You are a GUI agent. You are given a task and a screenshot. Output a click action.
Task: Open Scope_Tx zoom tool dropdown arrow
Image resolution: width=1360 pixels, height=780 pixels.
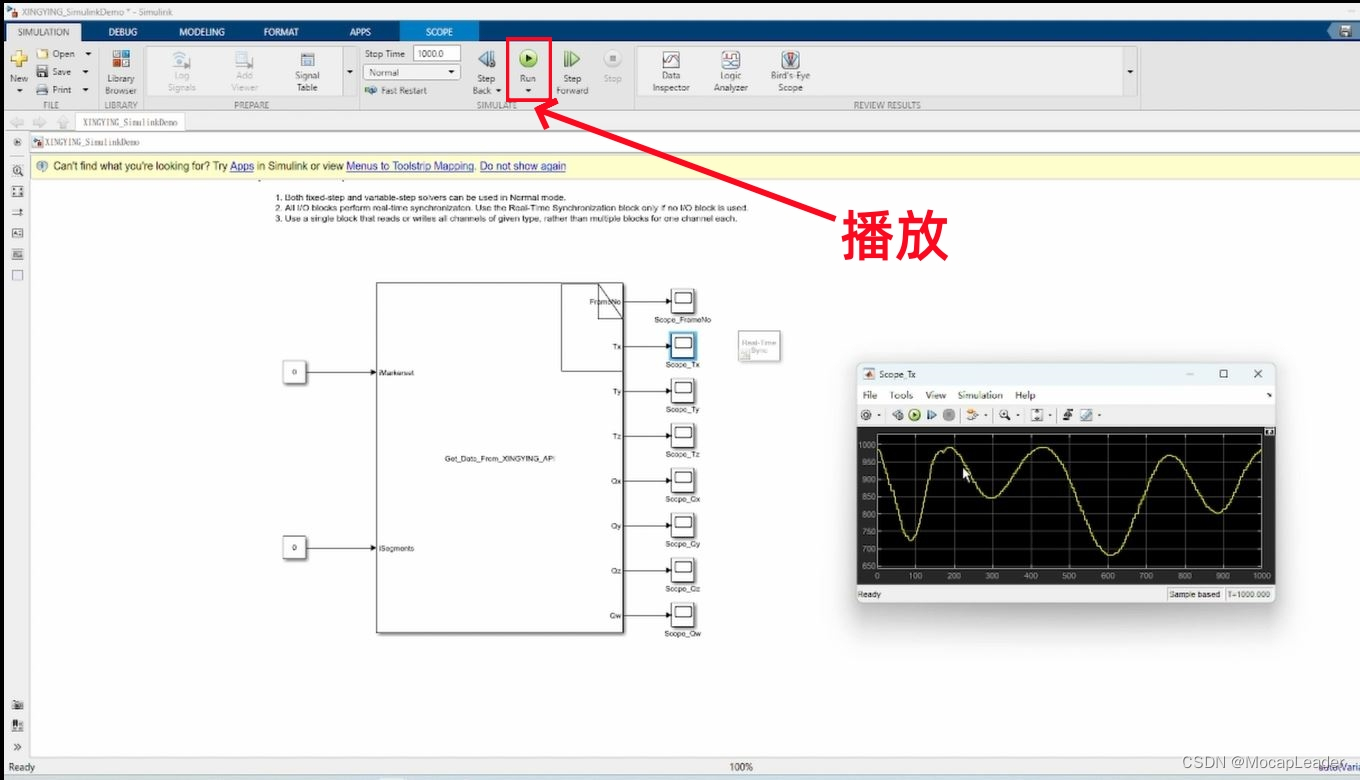pyautogui.click(x=1018, y=415)
